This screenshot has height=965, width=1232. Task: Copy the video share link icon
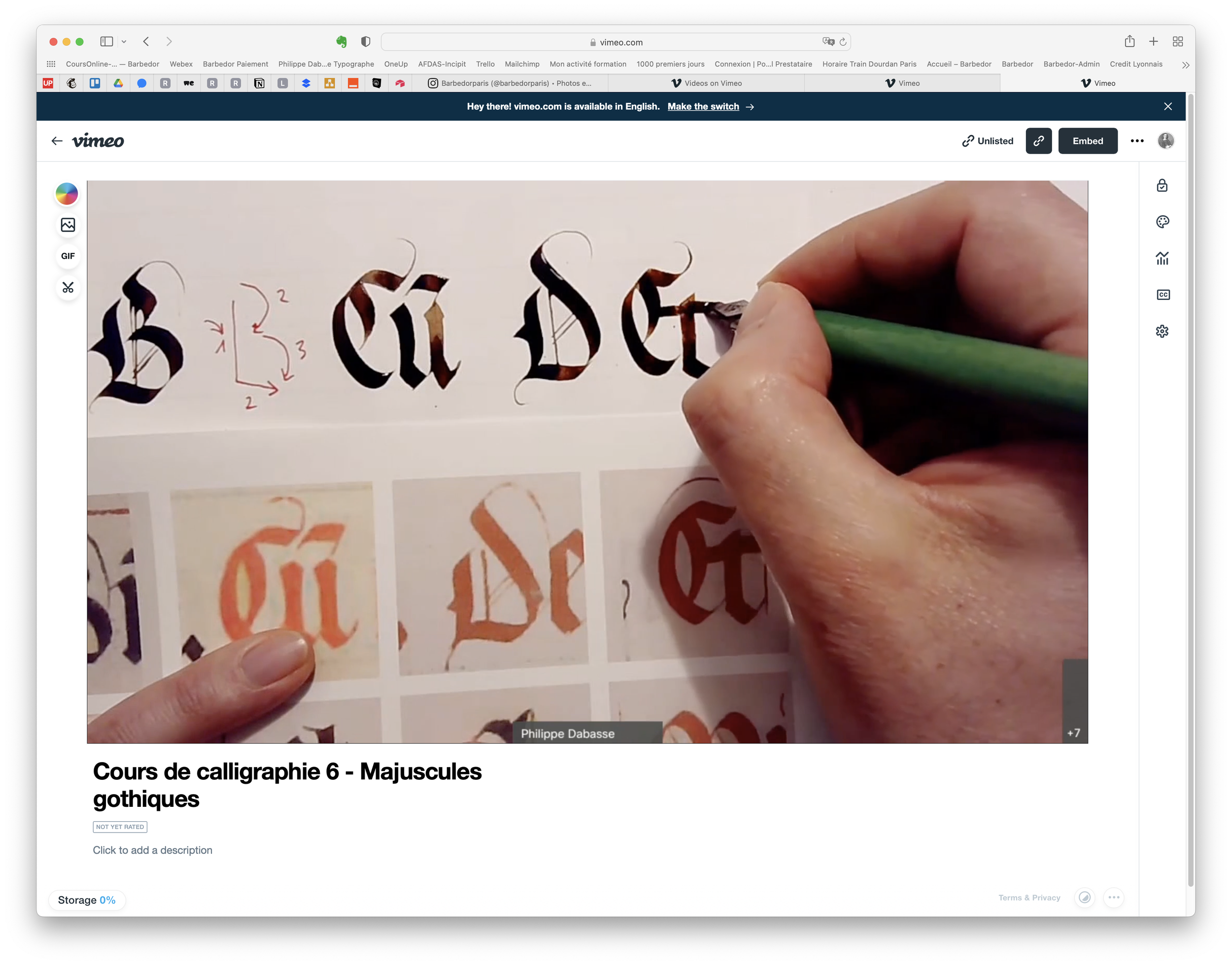(x=1039, y=141)
